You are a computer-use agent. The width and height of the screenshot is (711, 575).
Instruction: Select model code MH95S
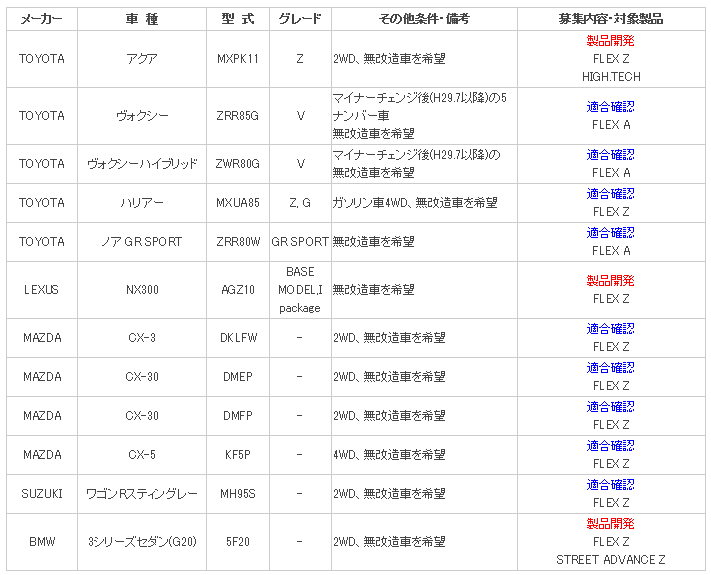(x=238, y=494)
